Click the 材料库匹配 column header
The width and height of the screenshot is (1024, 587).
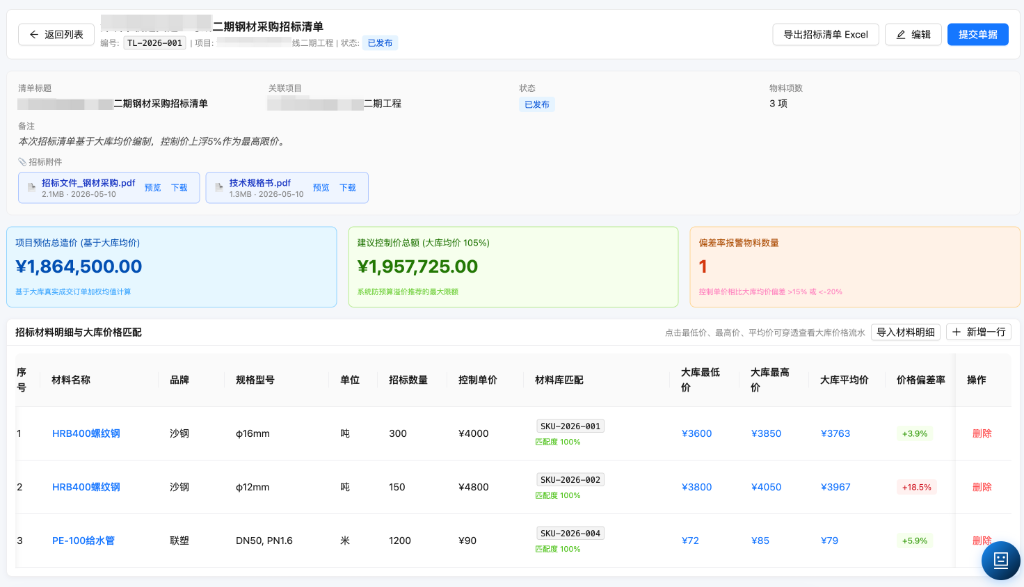pos(559,380)
